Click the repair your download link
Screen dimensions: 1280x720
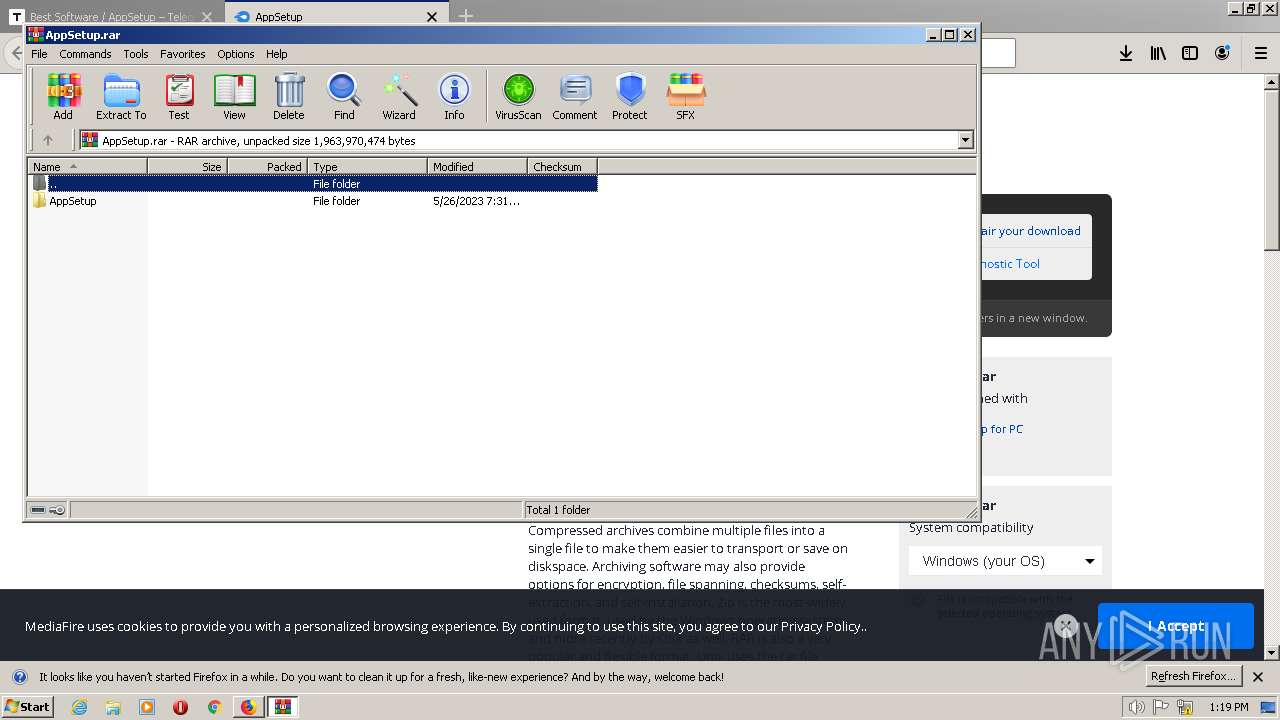coord(1030,231)
